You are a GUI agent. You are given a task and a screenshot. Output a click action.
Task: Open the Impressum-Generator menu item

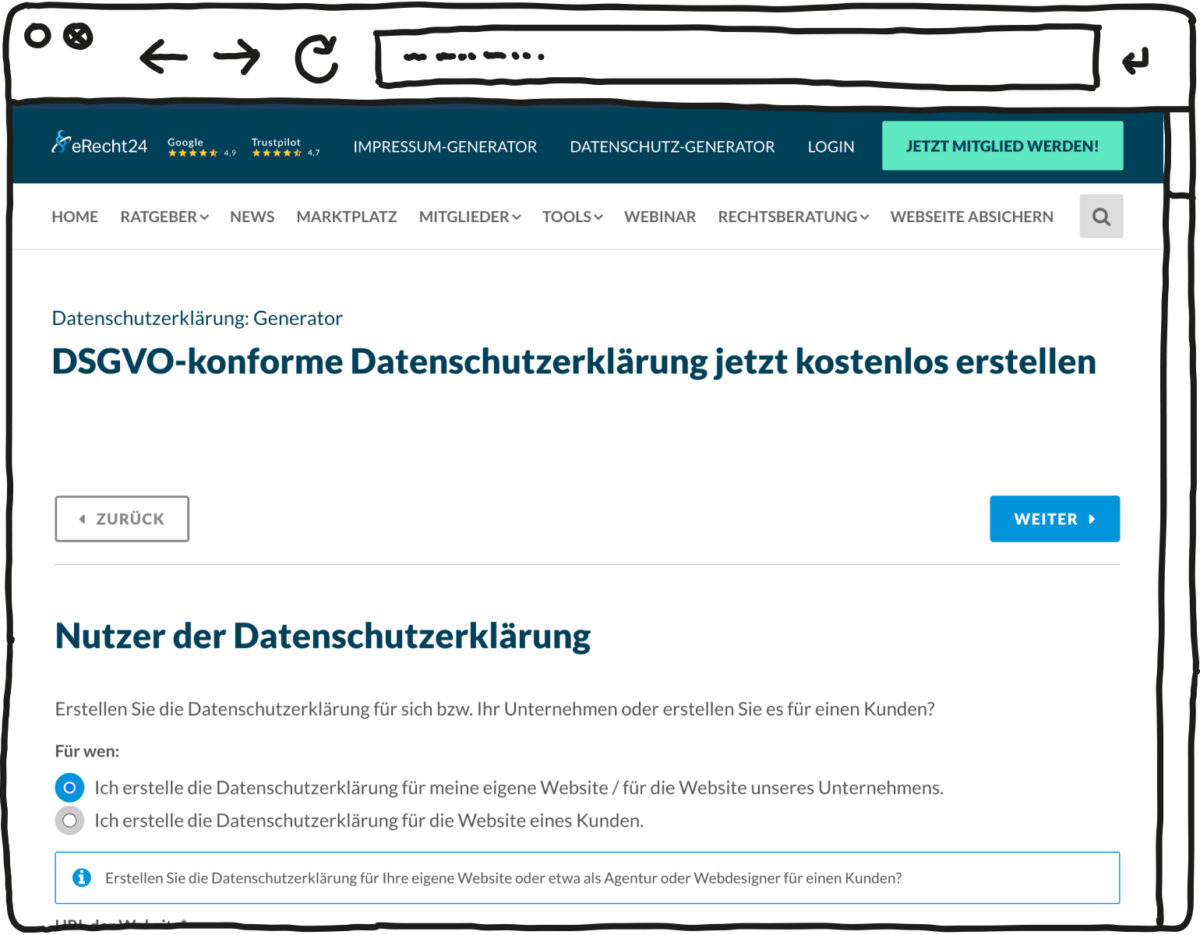tap(445, 147)
